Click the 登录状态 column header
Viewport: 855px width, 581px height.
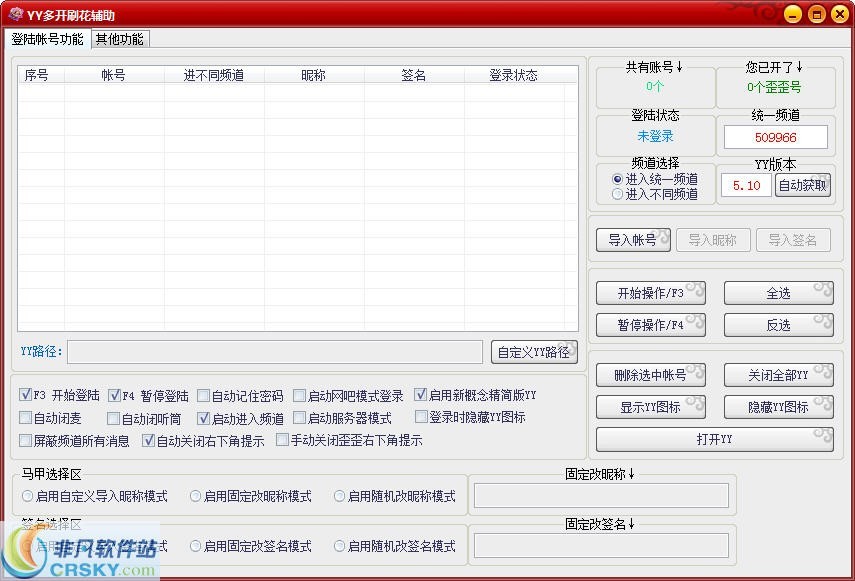coord(514,75)
